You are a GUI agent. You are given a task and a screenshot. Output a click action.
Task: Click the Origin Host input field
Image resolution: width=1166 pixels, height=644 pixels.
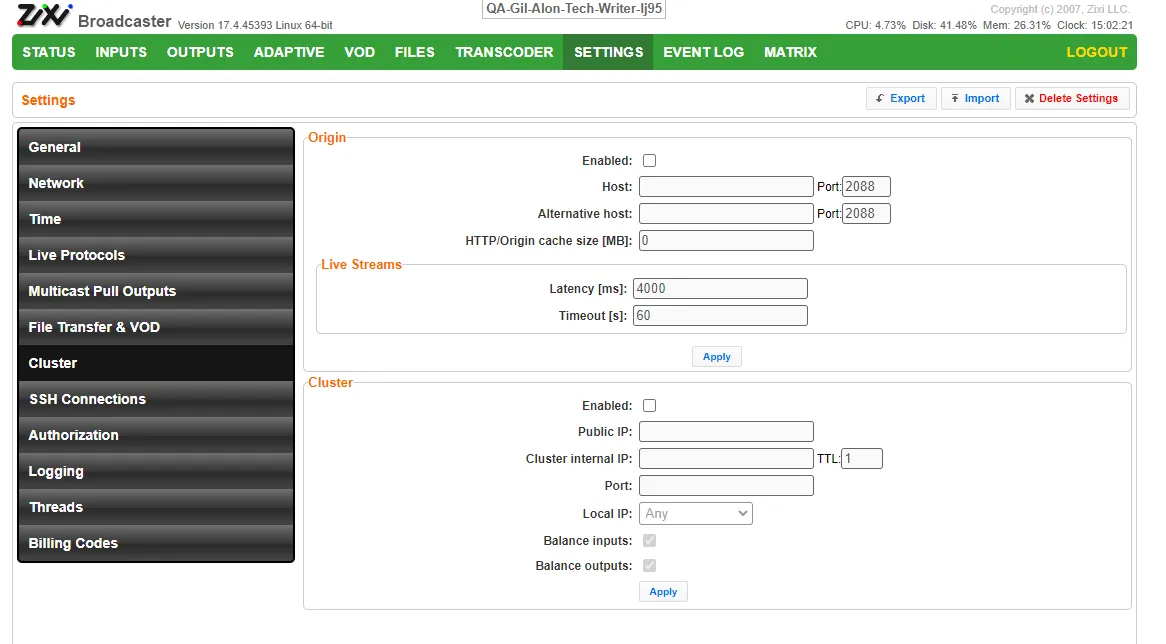tap(727, 187)
